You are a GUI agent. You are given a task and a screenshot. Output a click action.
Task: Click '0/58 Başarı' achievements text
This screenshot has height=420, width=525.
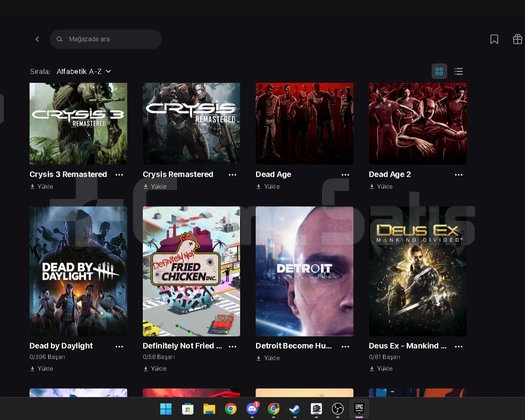point(159,357)
